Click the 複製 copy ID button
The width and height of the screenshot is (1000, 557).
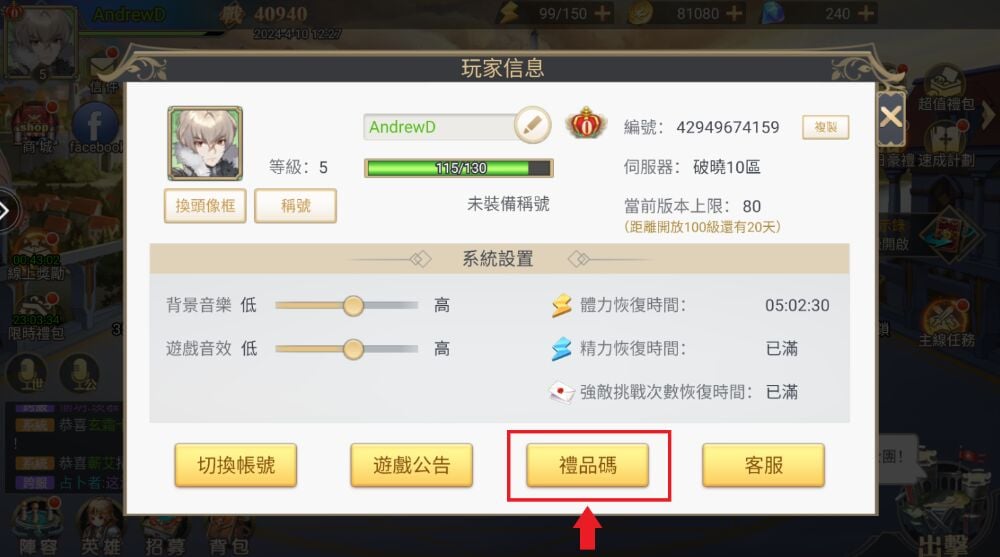click(x=825, y=128)
